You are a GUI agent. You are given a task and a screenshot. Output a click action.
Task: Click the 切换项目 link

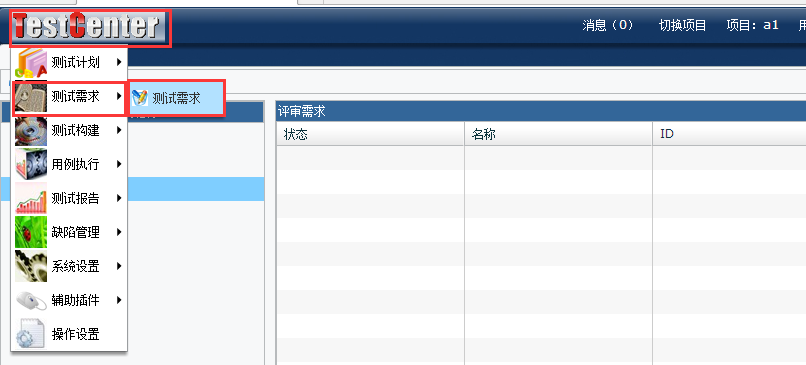click(x=683, y=25)
